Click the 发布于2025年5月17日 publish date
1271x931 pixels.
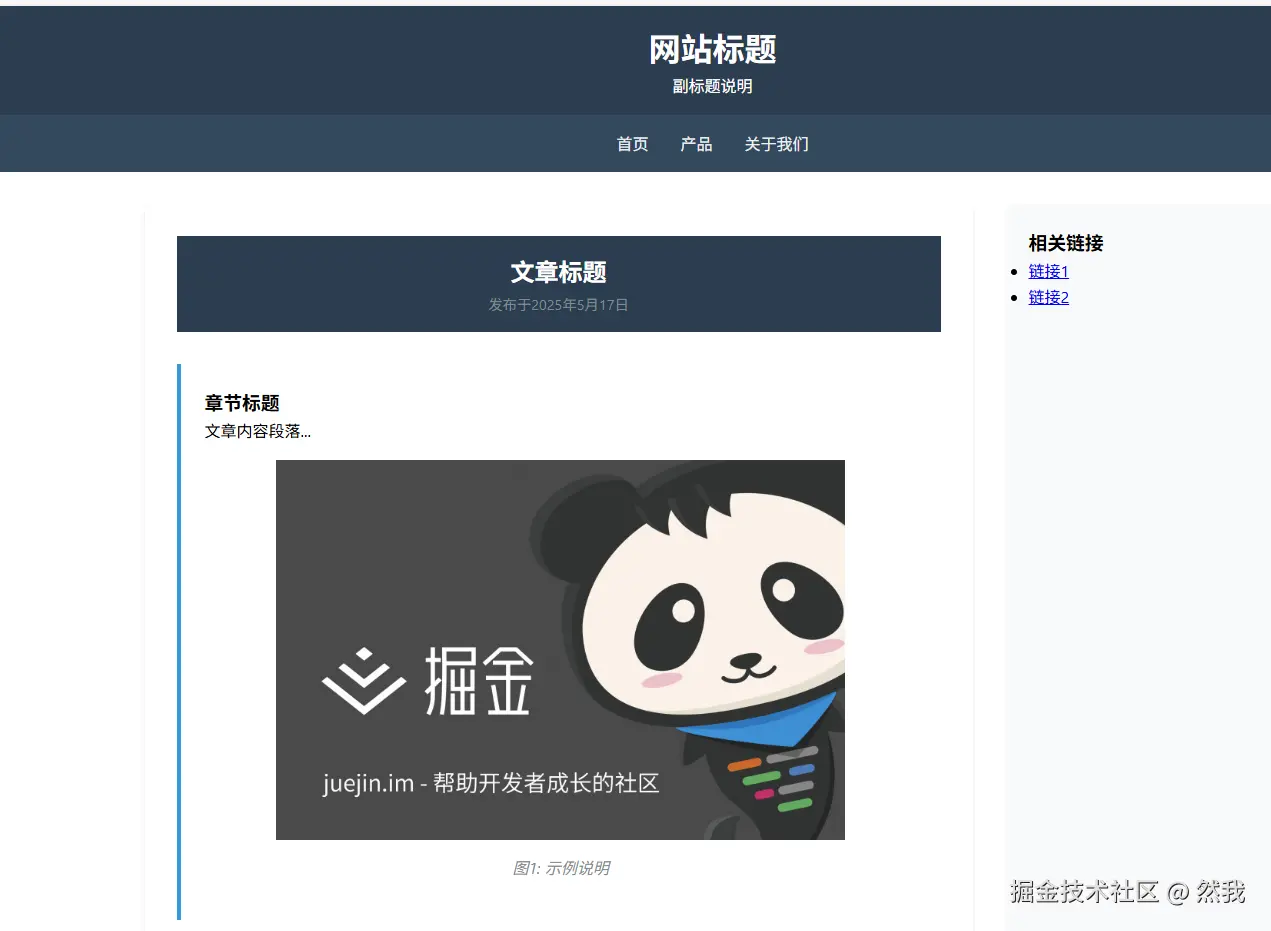tap(558, 305)
